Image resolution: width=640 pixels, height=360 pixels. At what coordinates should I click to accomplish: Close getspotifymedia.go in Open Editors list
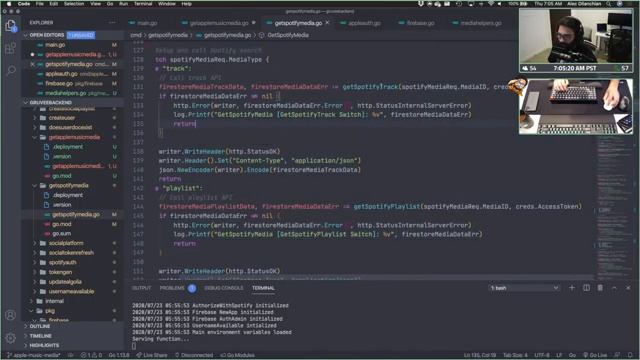[32, 64]
